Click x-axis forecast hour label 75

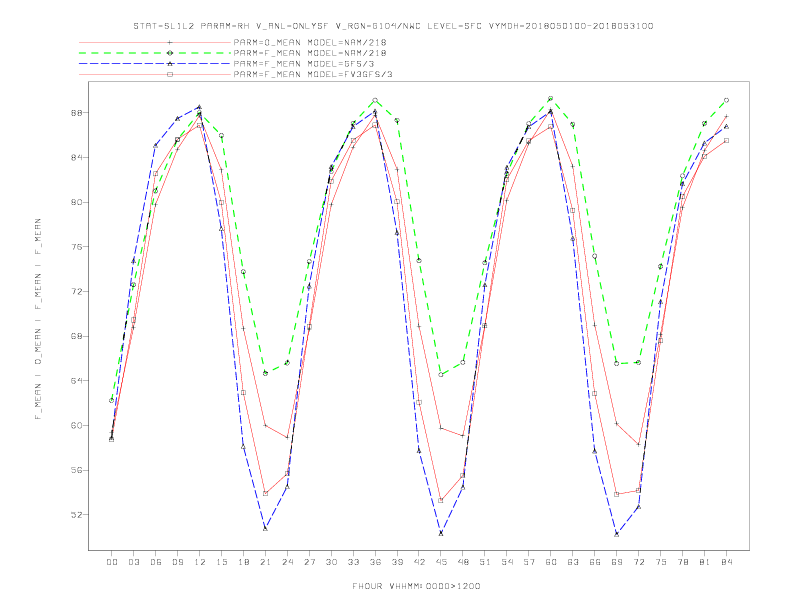661,562
